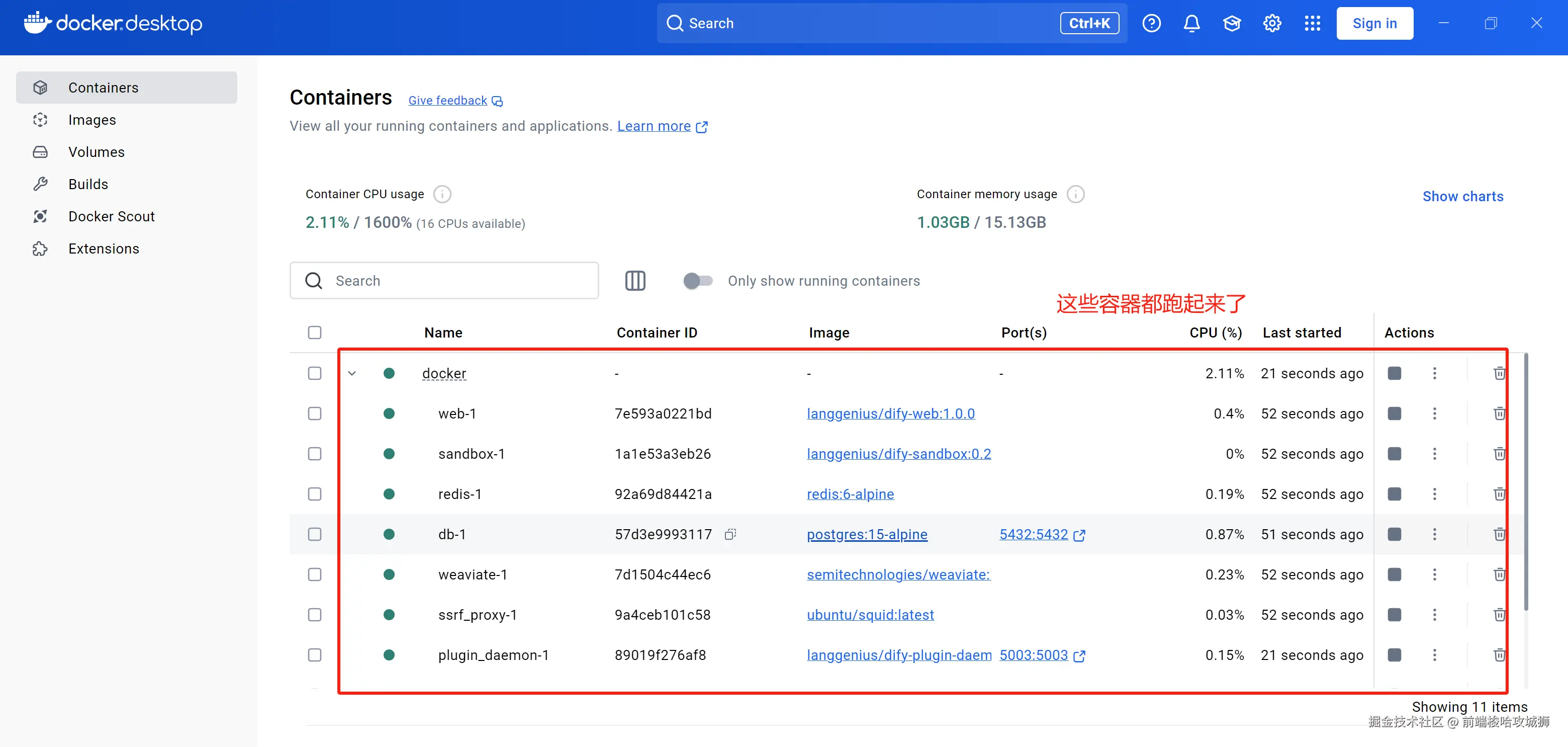
Task: Copy the db-1 container ID
Action: pos(730,534)
